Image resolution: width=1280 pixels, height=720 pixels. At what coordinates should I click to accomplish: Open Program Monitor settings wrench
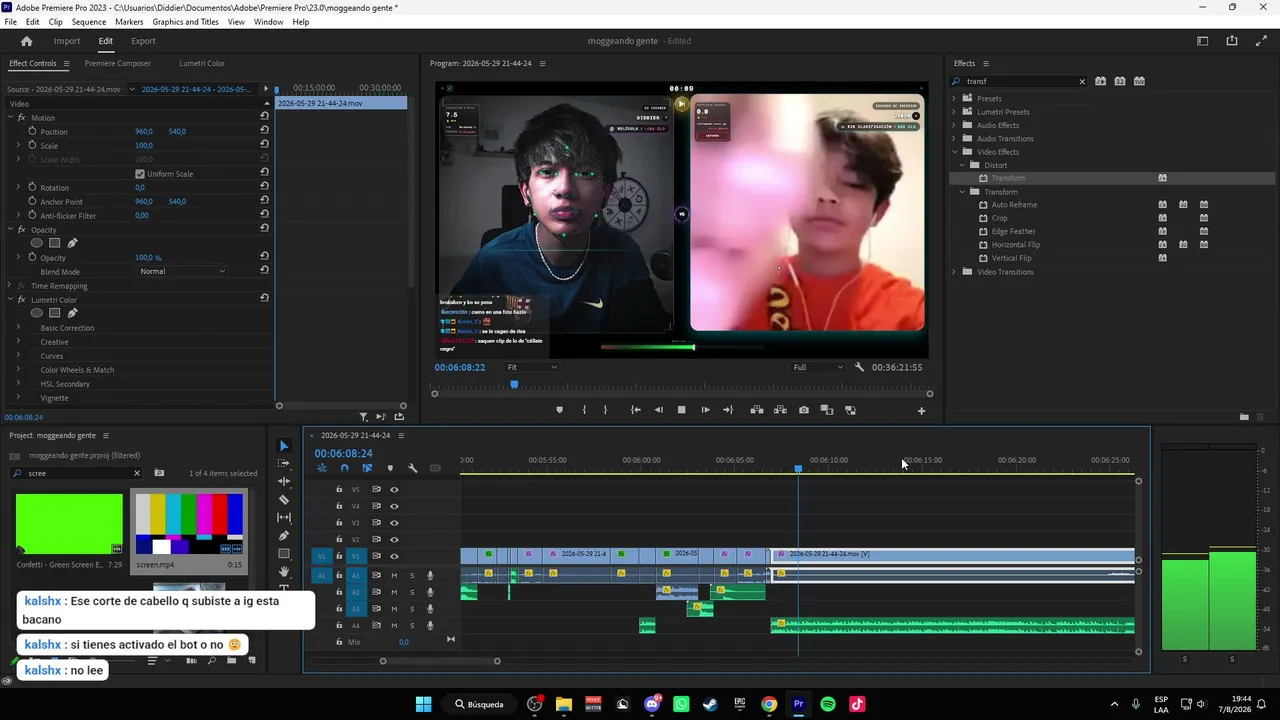[x=859, y=367]
